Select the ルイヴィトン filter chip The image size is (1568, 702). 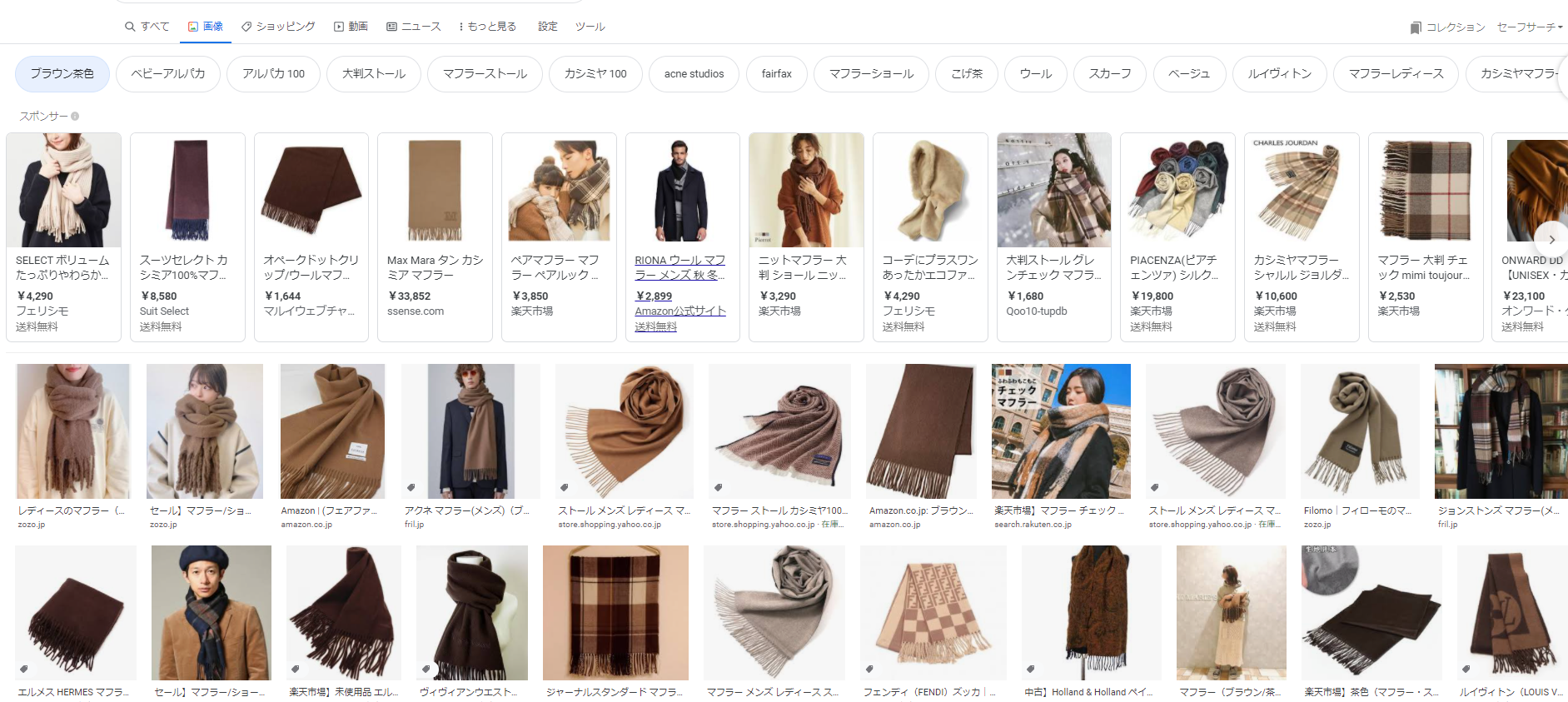pos(1279,74)
